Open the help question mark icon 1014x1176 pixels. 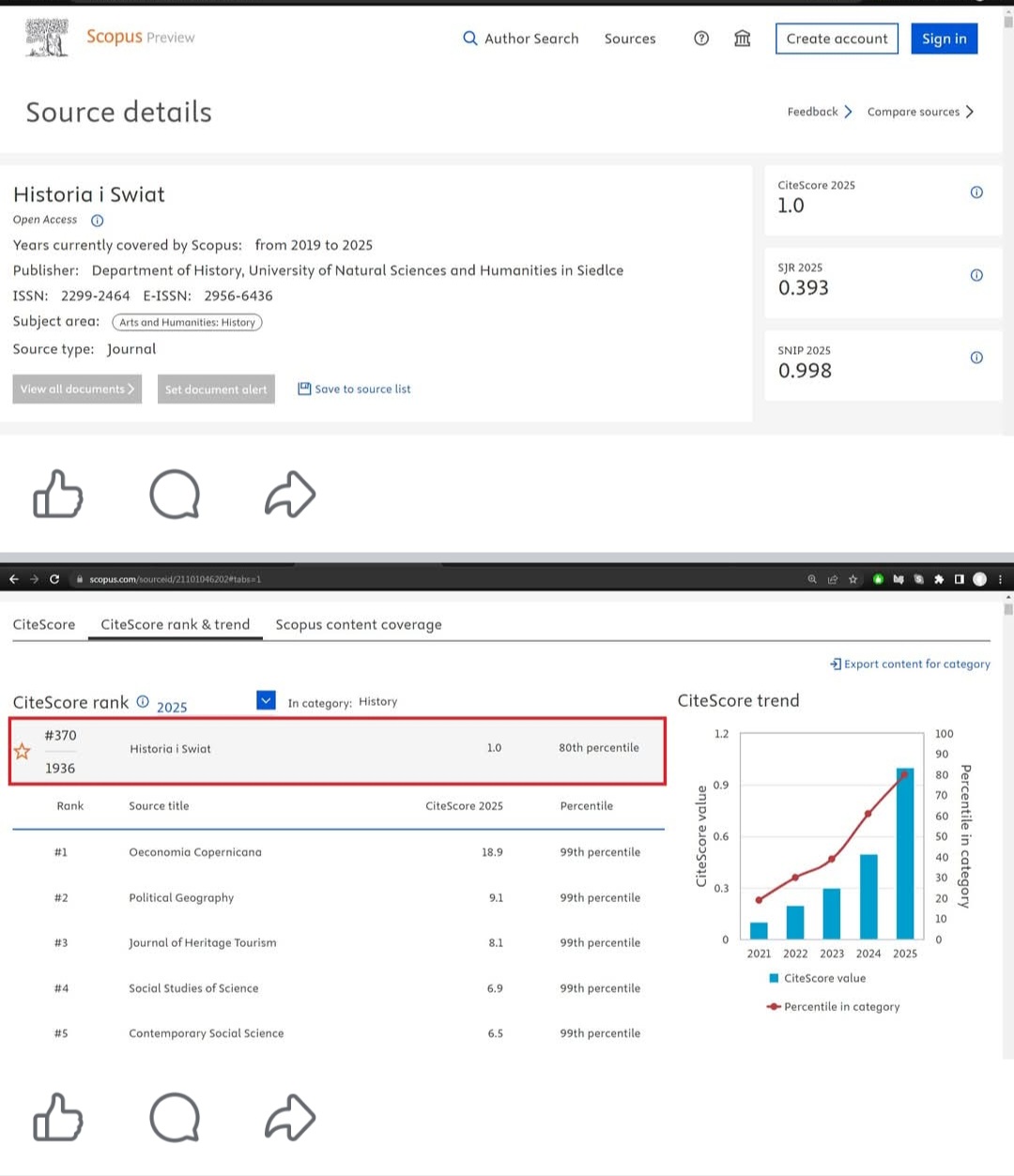click(x=701, y=38)
